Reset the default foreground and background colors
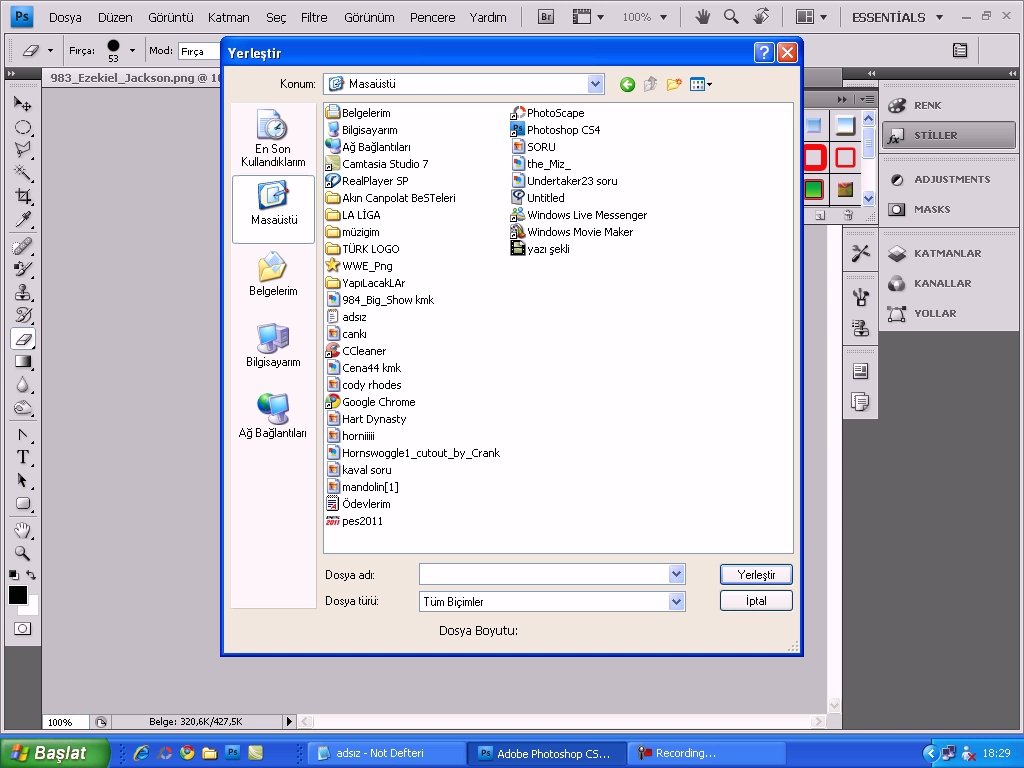This screenshot has width=1024, height=768. 14,575
